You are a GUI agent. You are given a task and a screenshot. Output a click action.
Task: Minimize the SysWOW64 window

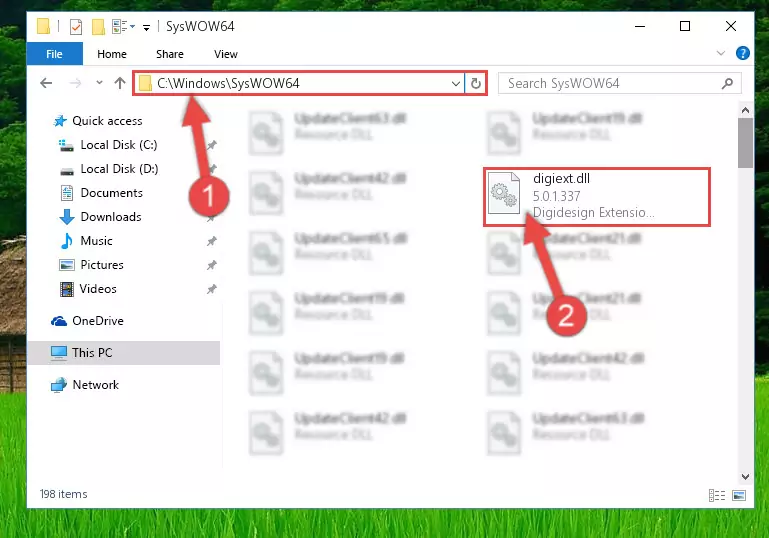coord(640,26)
